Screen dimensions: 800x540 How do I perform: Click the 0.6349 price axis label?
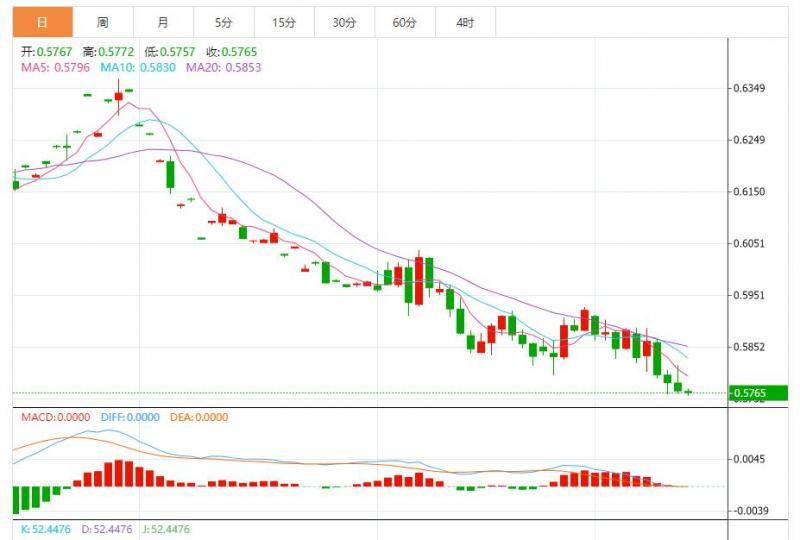(749, 88)
